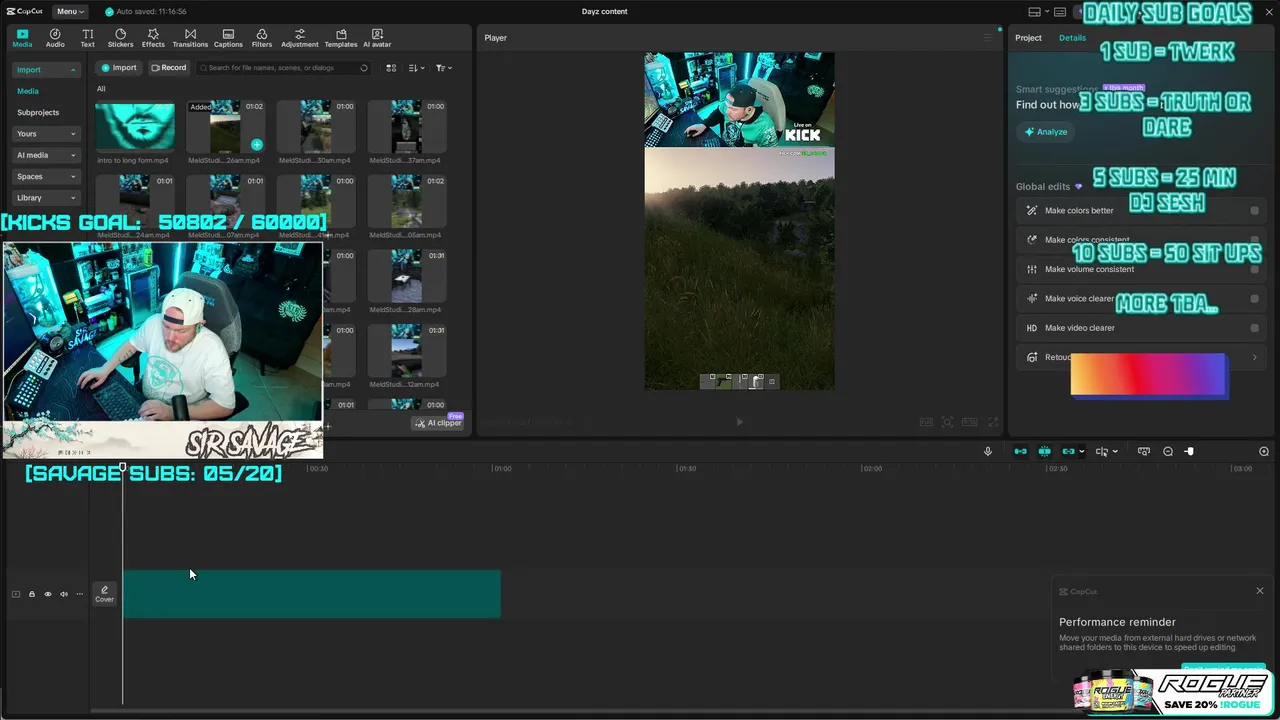Open the Audio panel
Screen dimensions: 1280x720
click(55, 38)
